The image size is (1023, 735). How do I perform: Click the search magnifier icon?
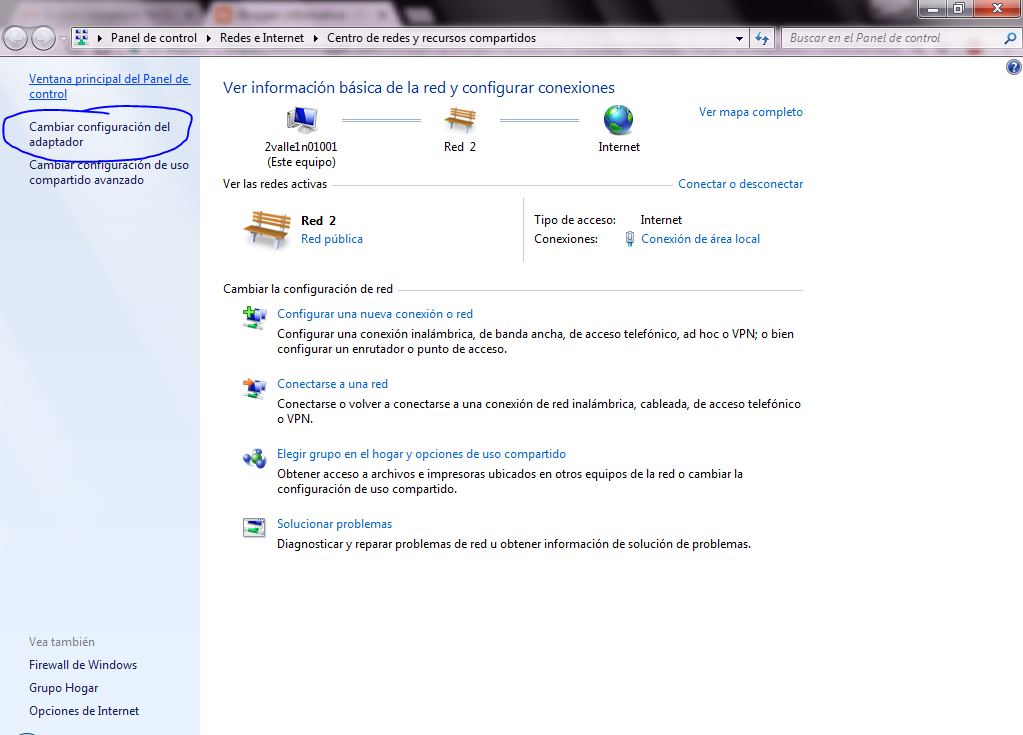pos(1010,38)
